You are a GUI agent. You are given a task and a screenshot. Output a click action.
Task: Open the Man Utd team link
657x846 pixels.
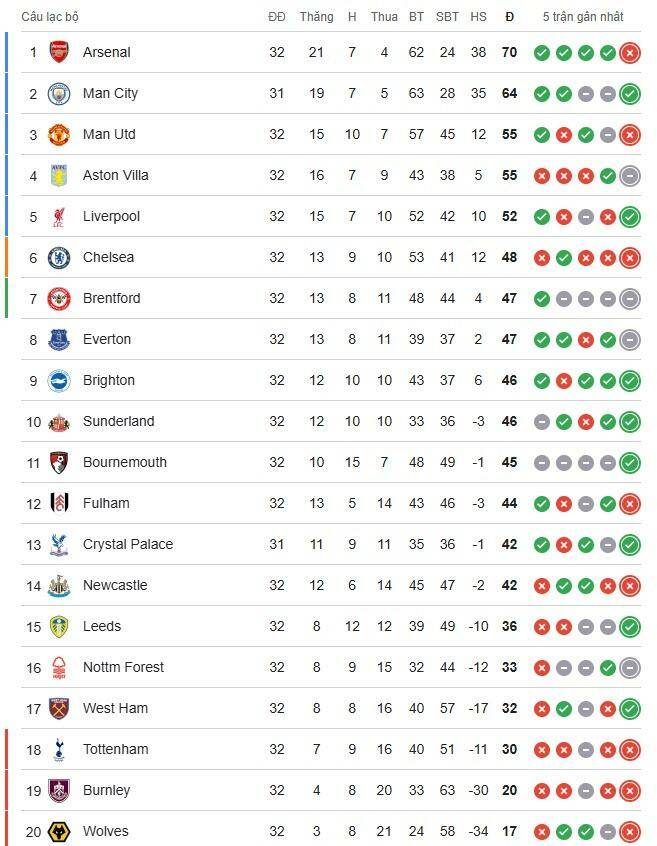[109, 134]
